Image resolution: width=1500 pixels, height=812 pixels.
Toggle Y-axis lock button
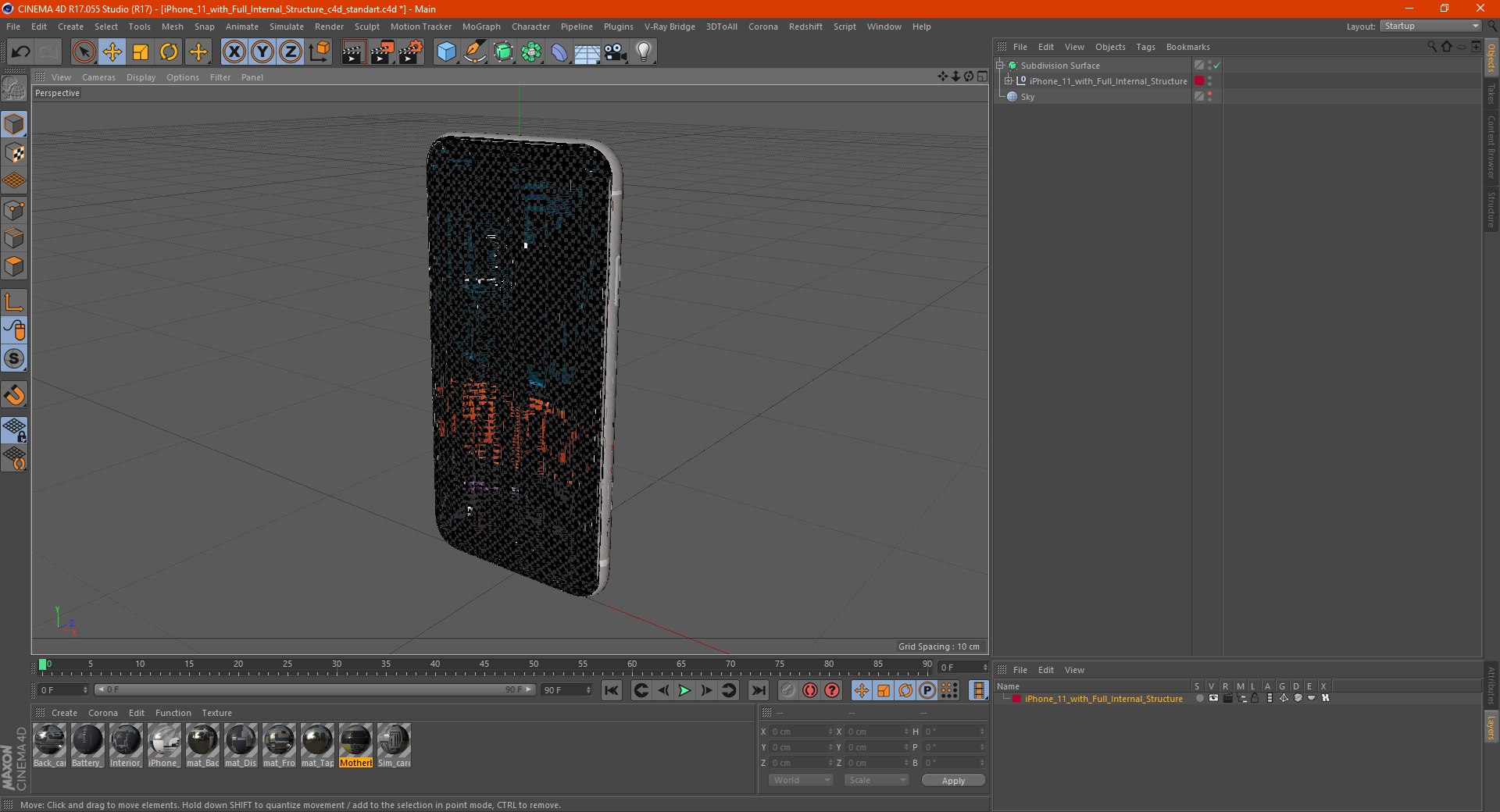[262, 52]
